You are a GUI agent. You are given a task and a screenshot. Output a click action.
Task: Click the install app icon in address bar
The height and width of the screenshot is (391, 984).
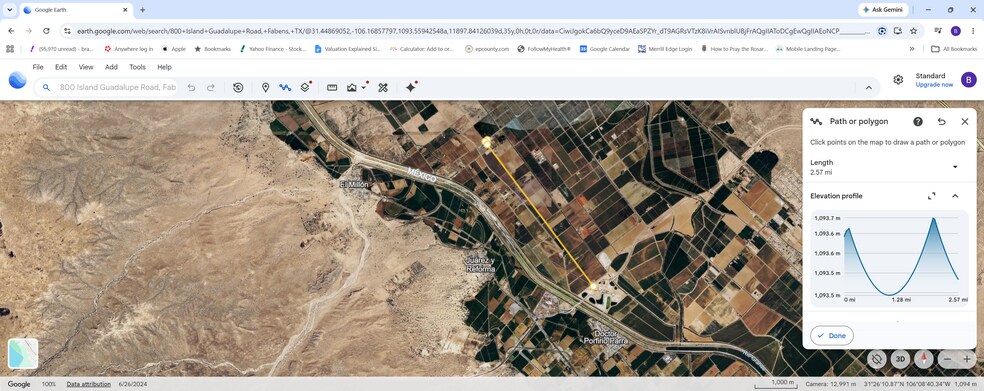coord(898,31)
